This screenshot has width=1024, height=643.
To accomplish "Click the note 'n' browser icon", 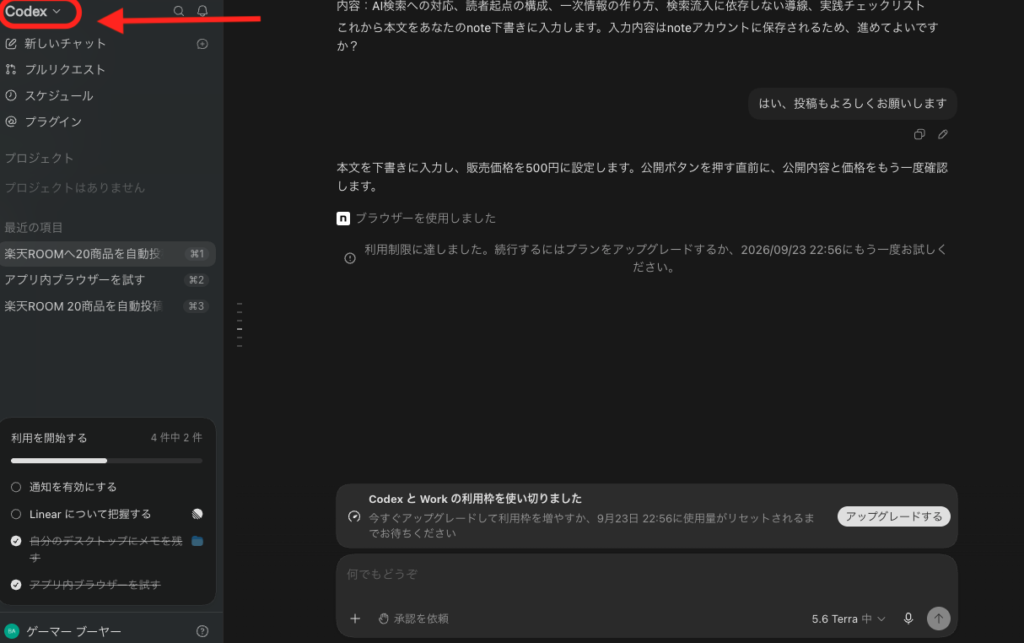I will [x=343, y=219].
